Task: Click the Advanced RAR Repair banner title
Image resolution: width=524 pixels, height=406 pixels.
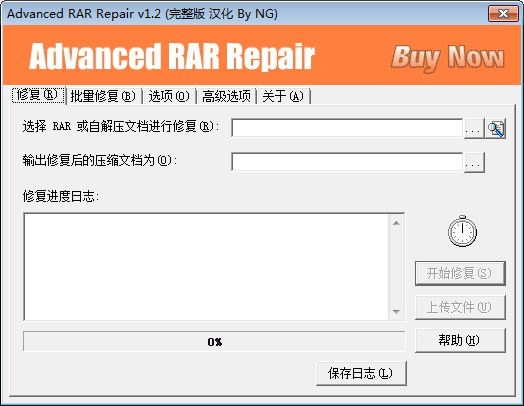Action: 172,56
